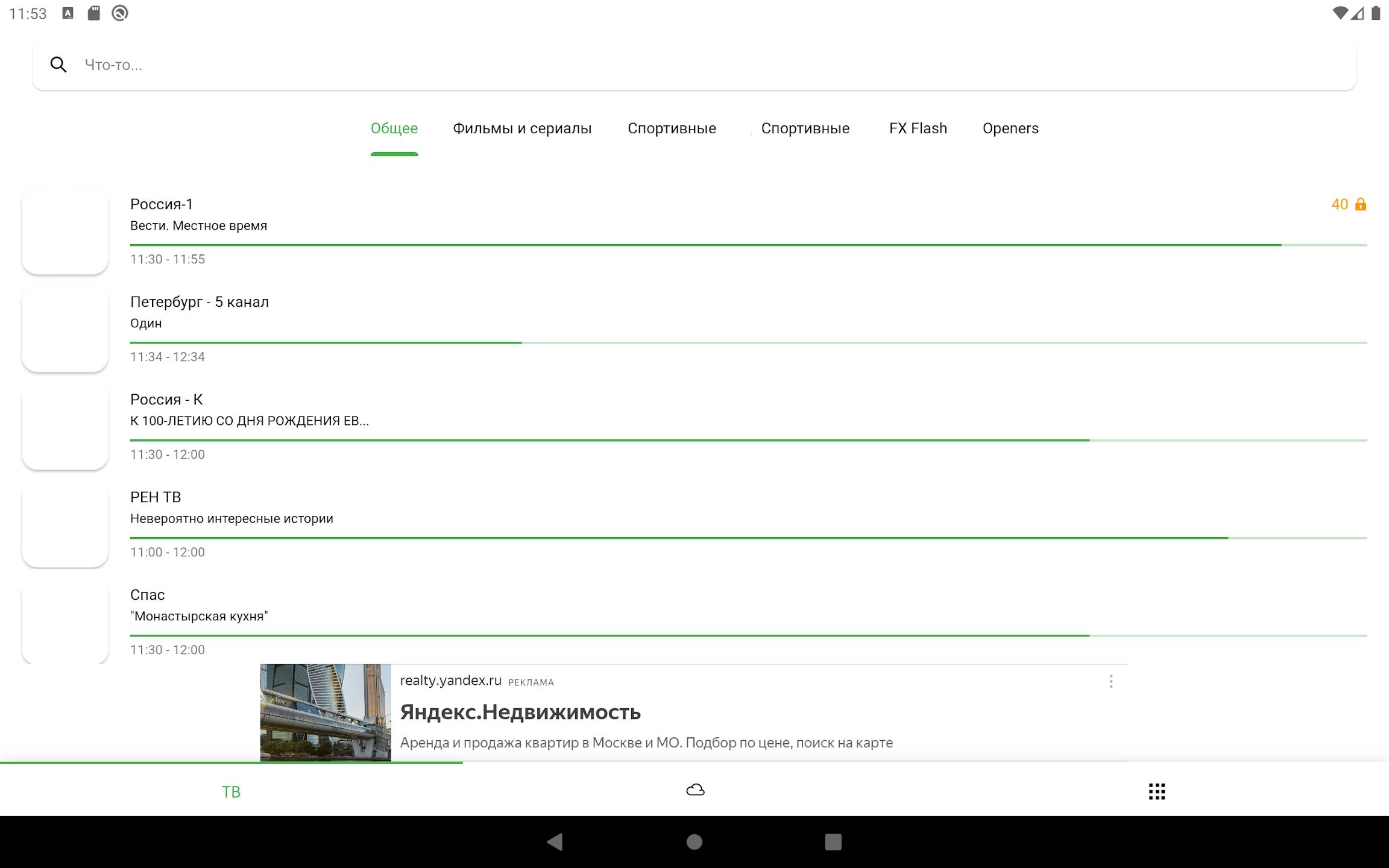The width and height of the screenshot is (1389, 868).
Task: Open Петербург - 5 канал channel
Action: click(x=694, y=329)
